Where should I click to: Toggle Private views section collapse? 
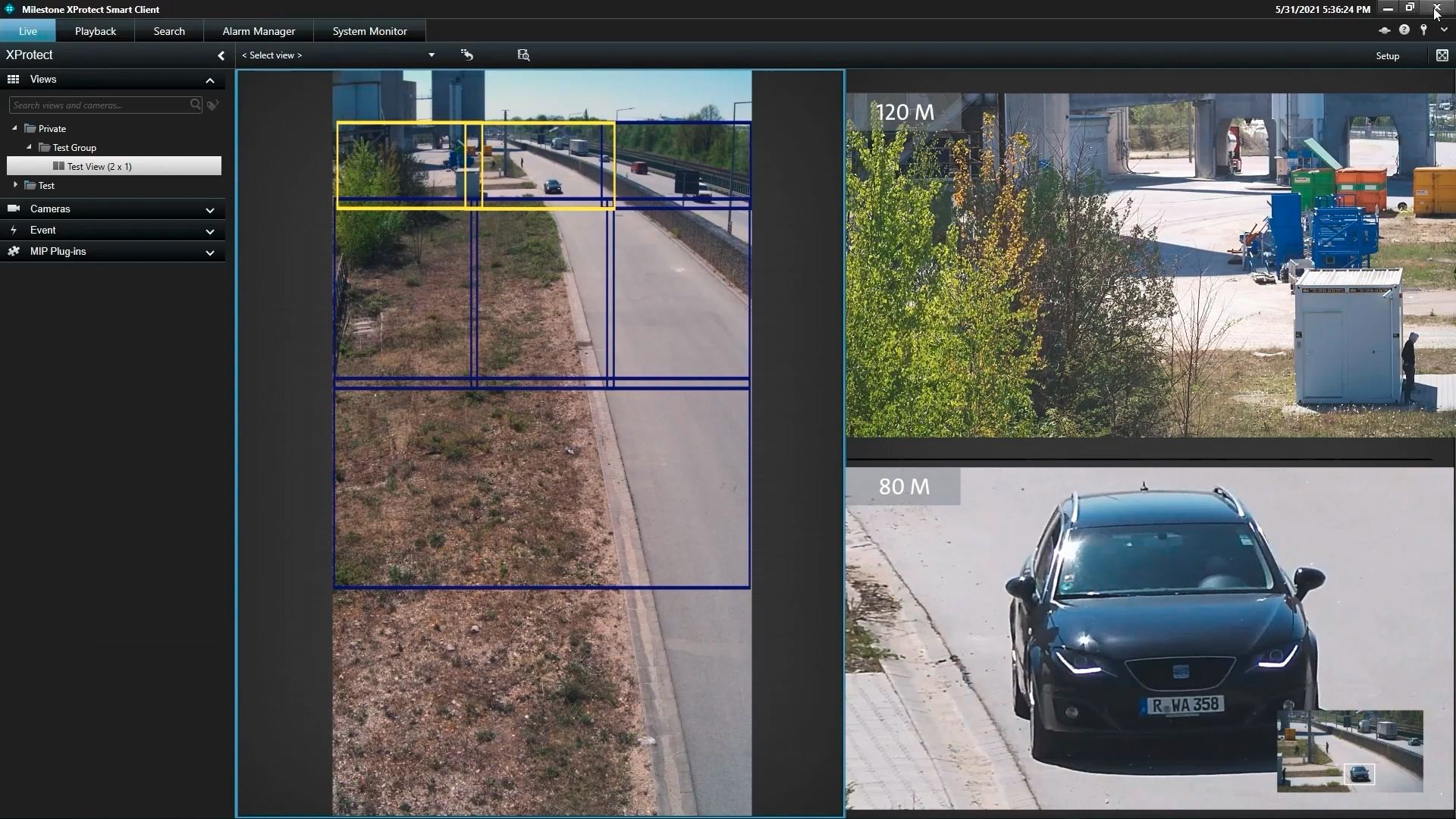14,128
